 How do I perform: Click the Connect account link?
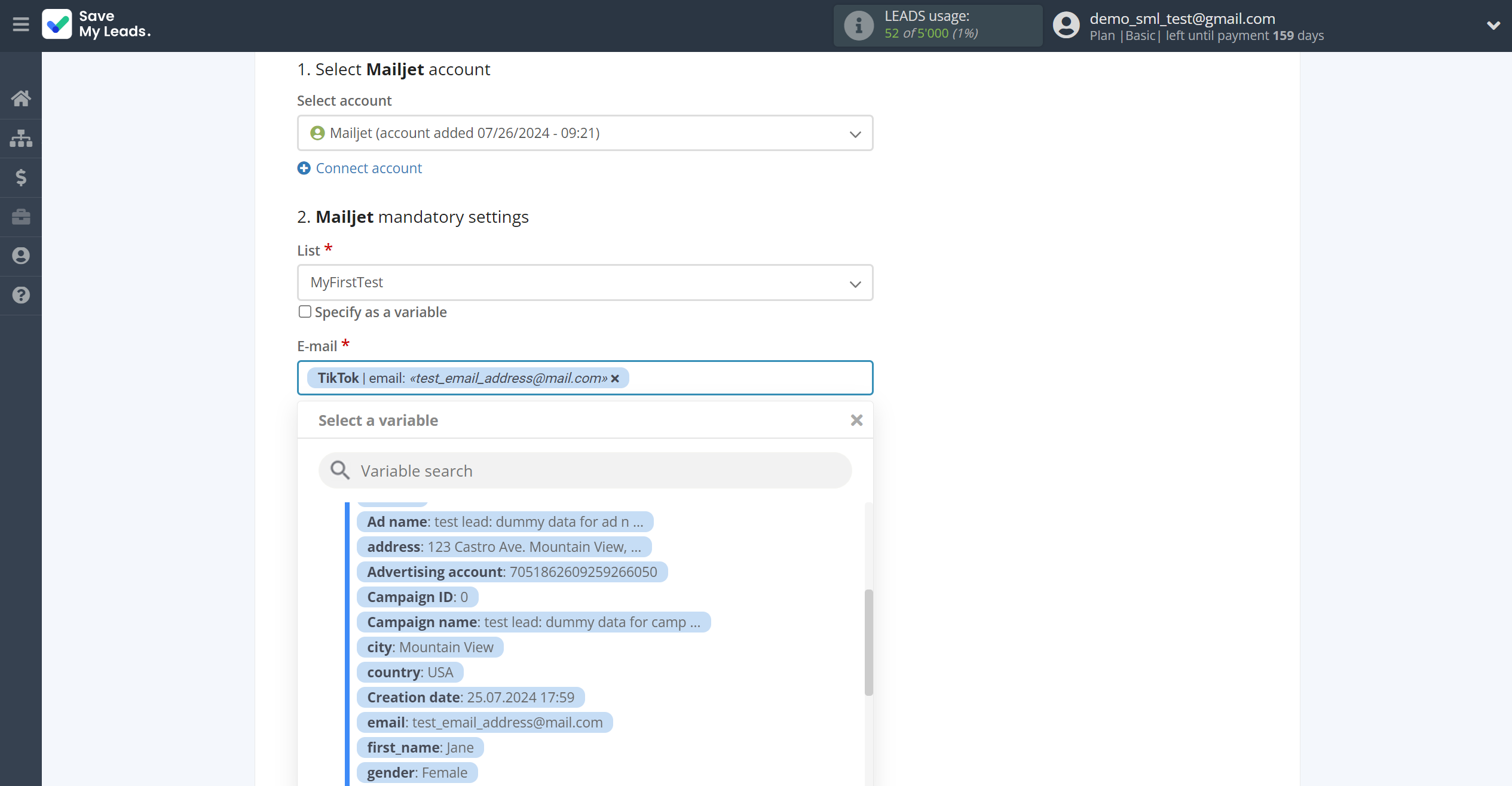pyautogui.click(x=369, y=168)
